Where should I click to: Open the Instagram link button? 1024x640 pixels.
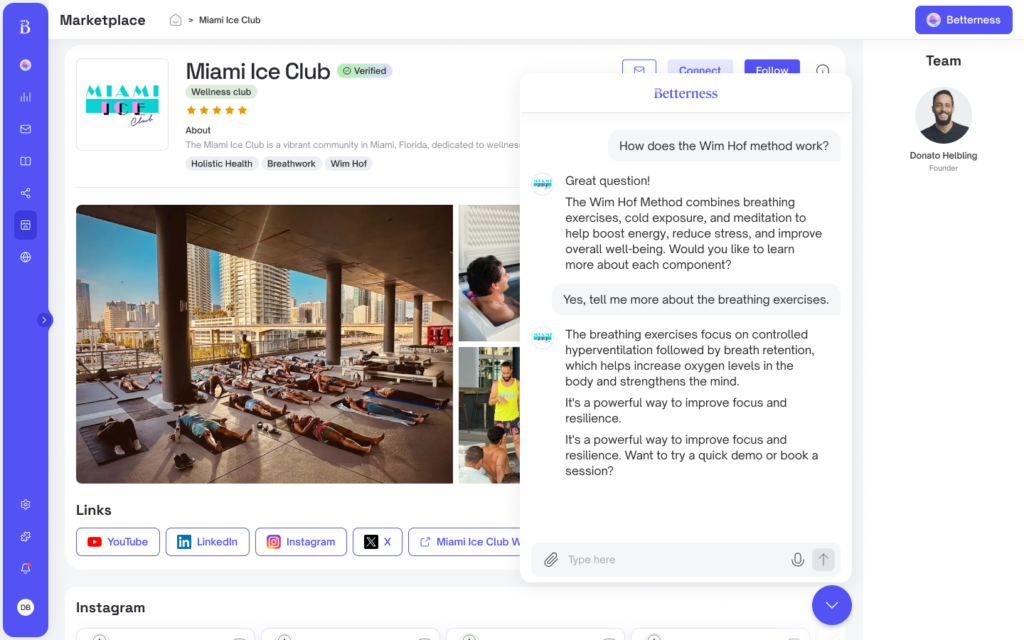click(301, 542)
